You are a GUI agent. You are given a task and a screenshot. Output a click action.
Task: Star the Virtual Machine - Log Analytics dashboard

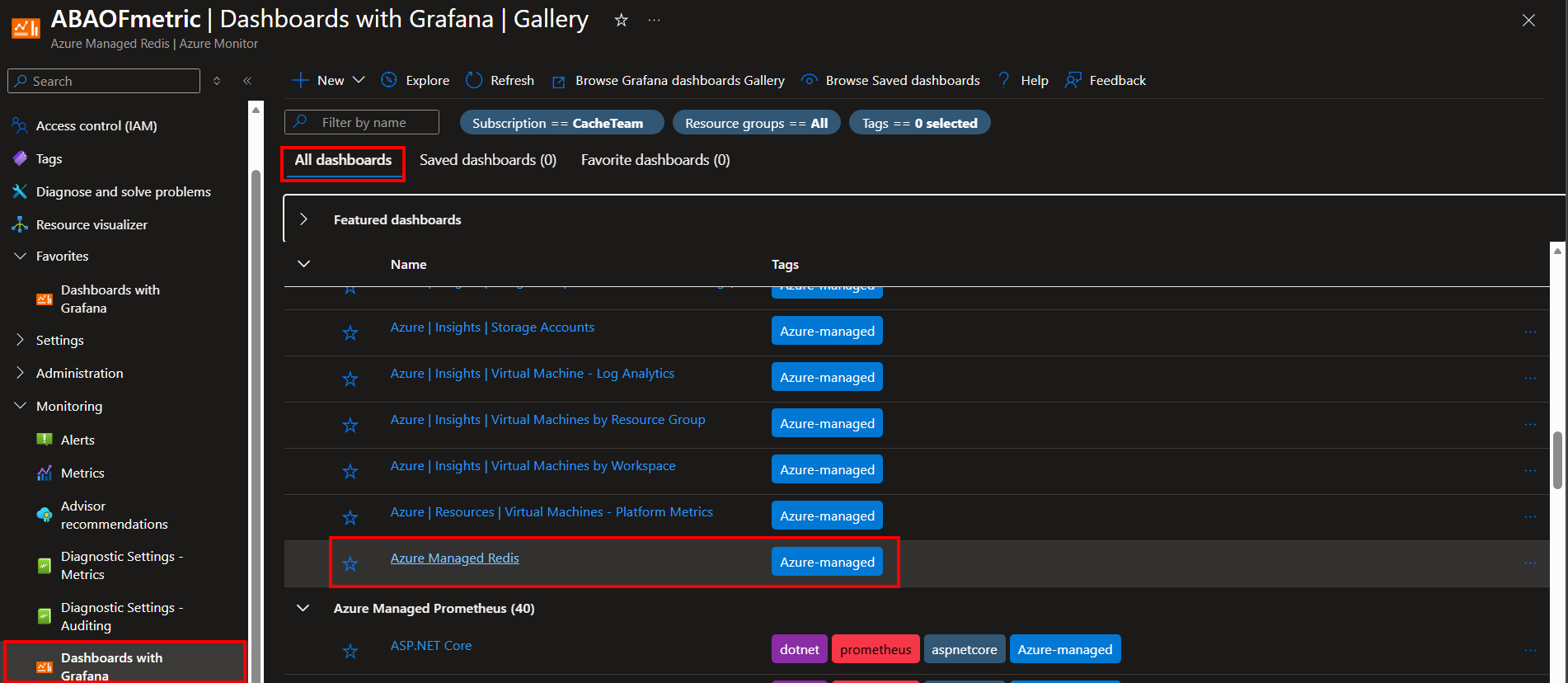[x=350, y=379]
